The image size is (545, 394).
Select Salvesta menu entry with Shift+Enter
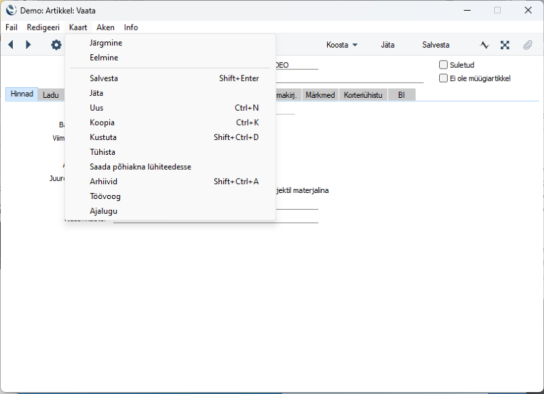[170, 79]
